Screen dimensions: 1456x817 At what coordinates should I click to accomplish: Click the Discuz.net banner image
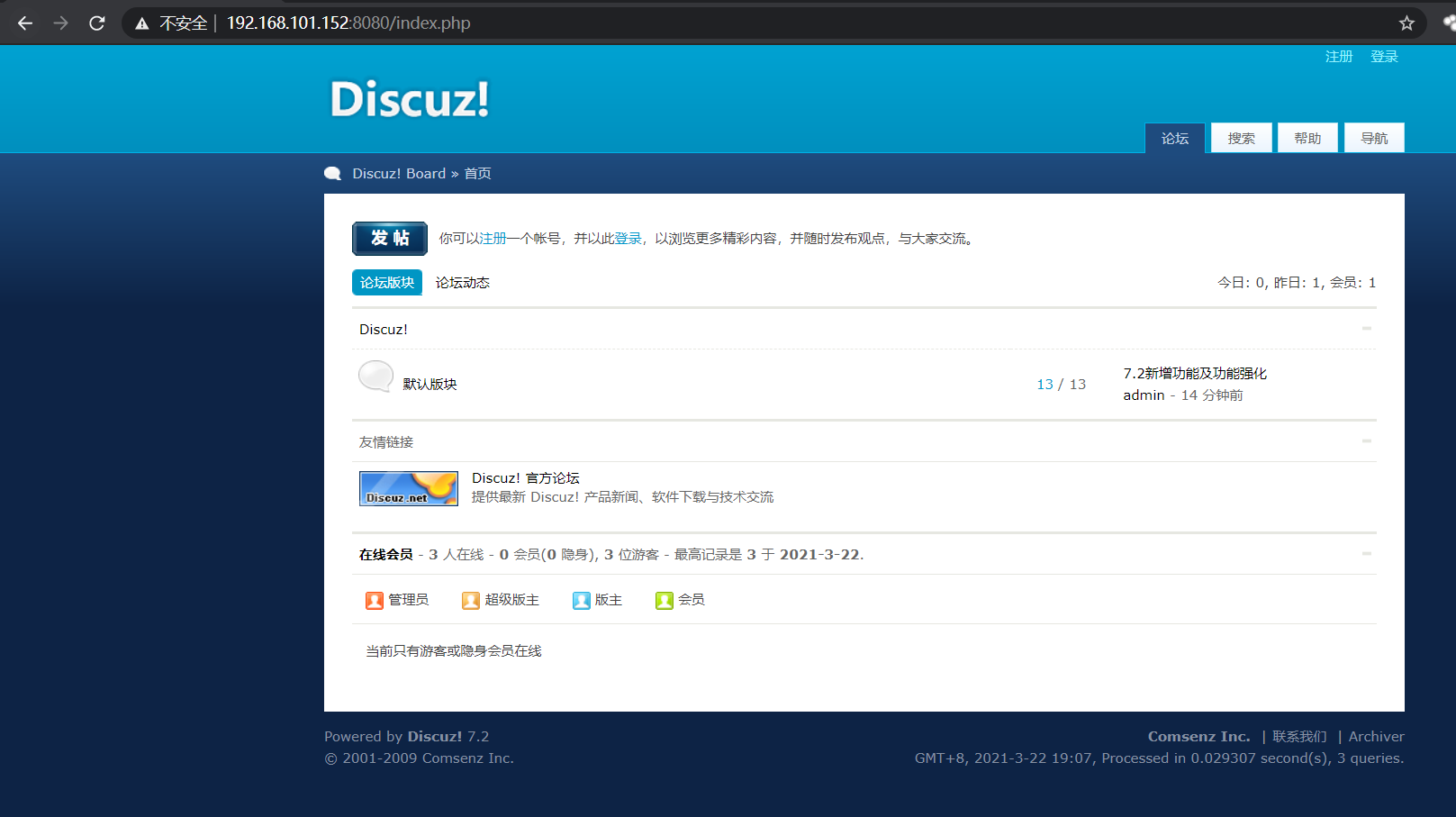tap(408, 488)
